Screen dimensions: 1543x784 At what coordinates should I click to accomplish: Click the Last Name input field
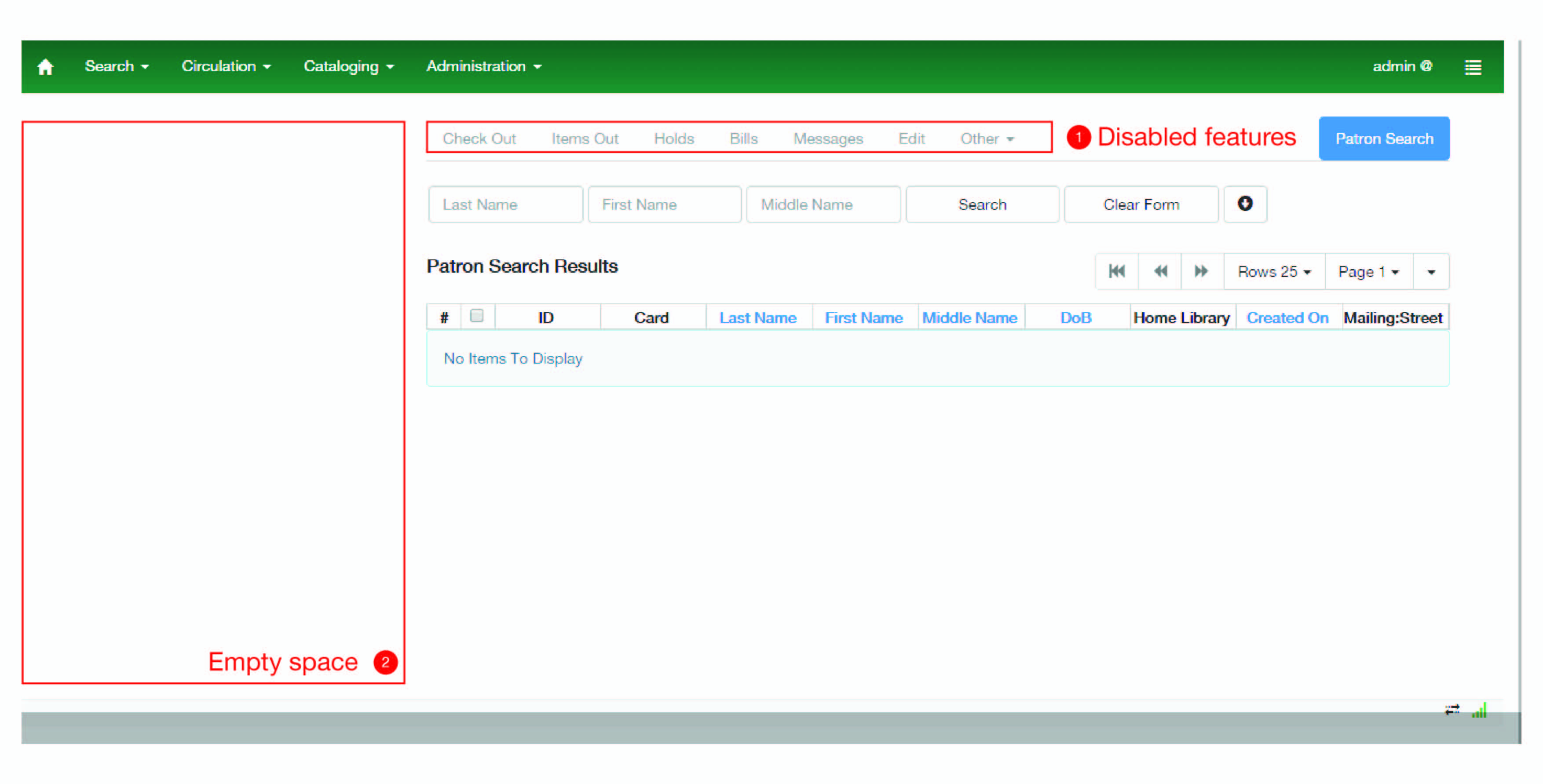pyautogui.click(x=505, y=205)
